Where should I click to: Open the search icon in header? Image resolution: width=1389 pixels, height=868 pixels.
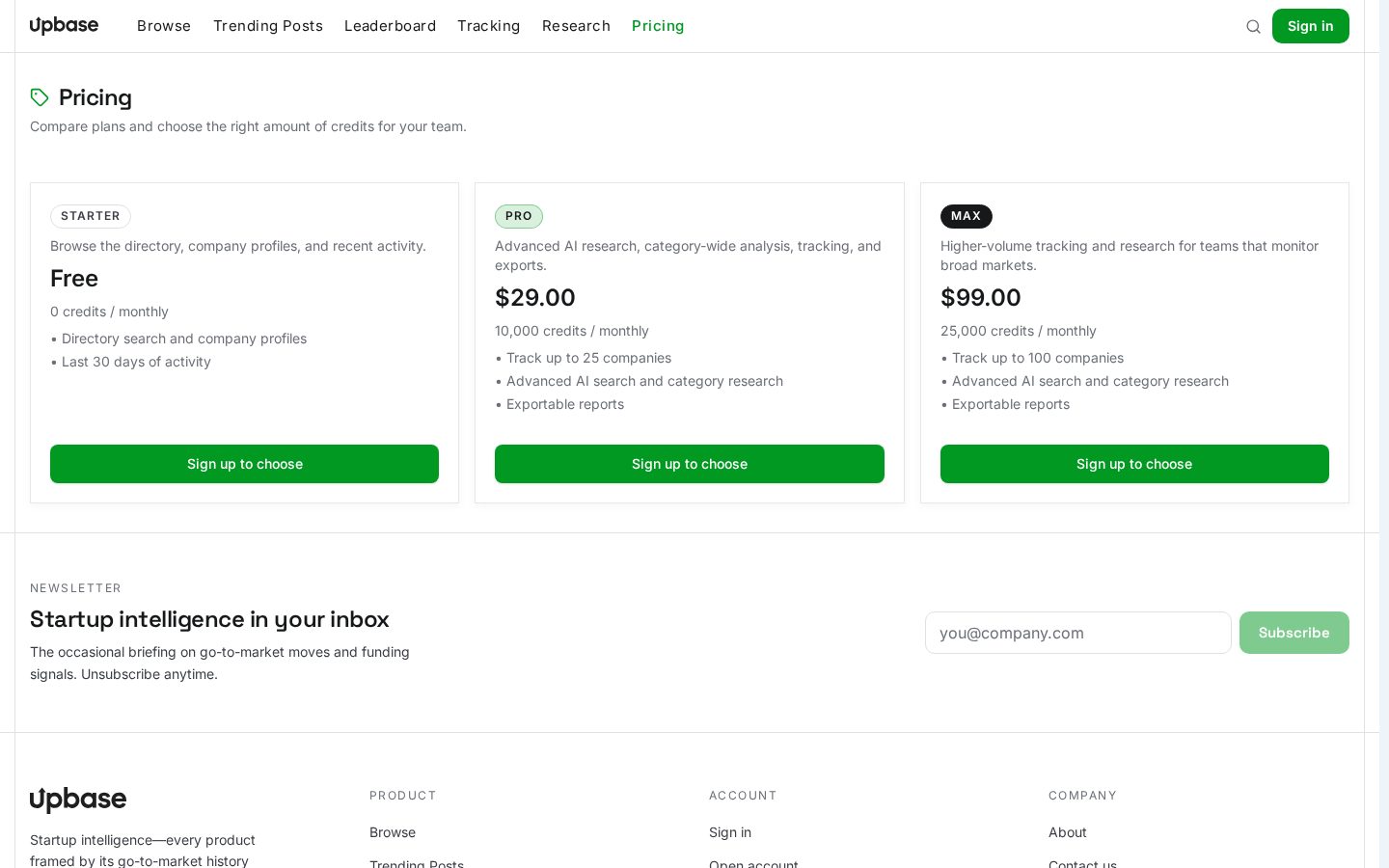click(x=1253, y=26)
